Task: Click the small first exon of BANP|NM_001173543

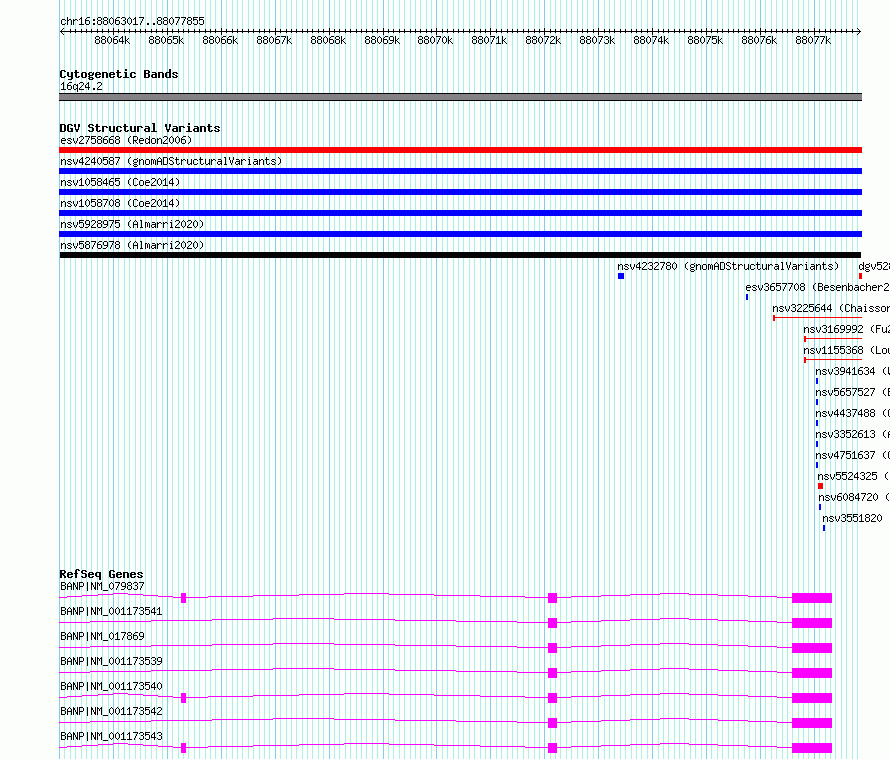Action: click(183, 748)
